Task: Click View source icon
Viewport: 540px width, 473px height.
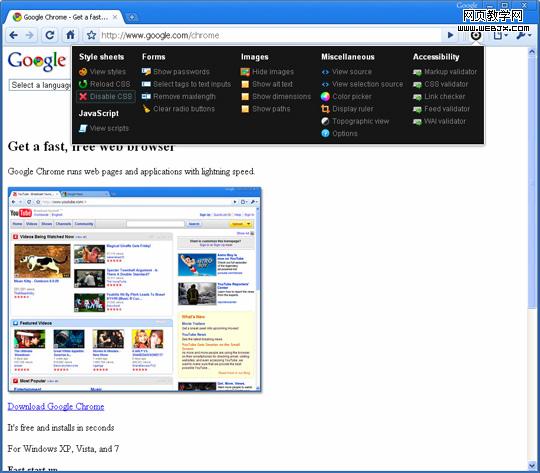Action: tap(325, 72)
